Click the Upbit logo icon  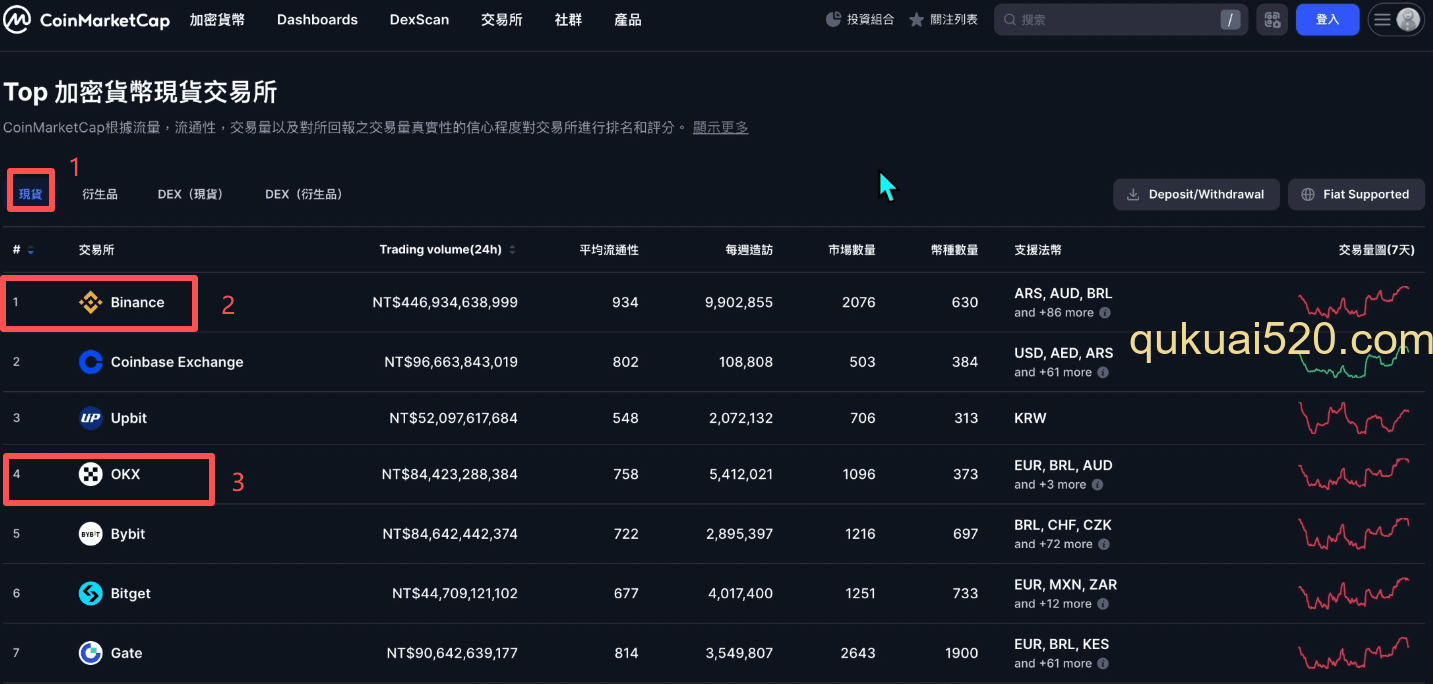(x=91, y=418)
